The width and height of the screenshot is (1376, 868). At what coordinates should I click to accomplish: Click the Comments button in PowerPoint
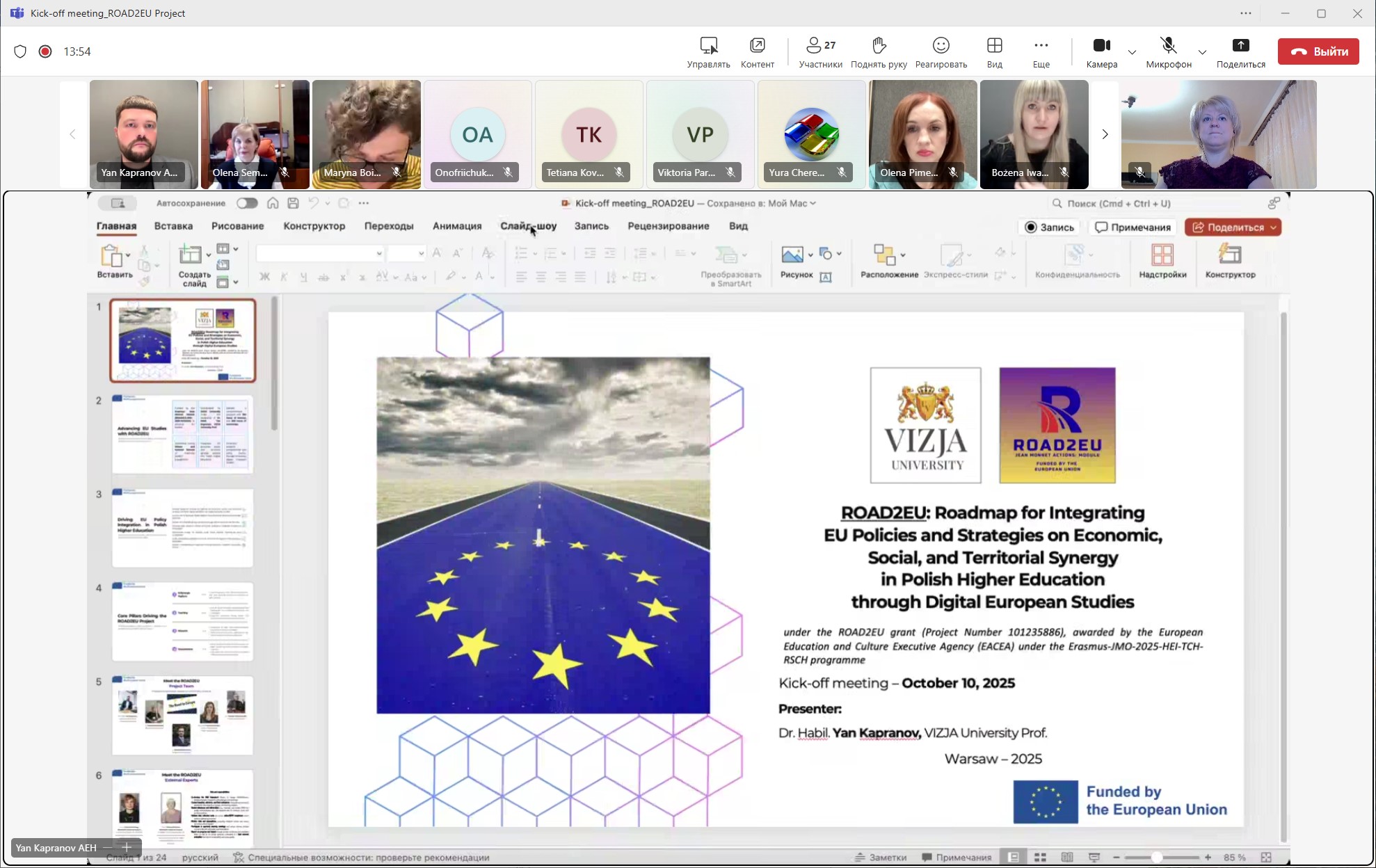click(x=1133, y=227)
